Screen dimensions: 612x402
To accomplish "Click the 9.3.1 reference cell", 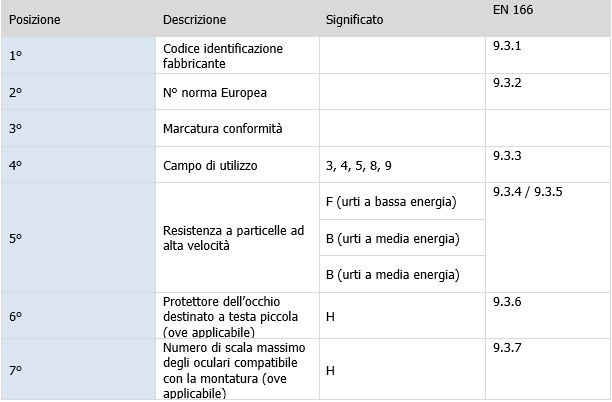I will tap(508, 46).
